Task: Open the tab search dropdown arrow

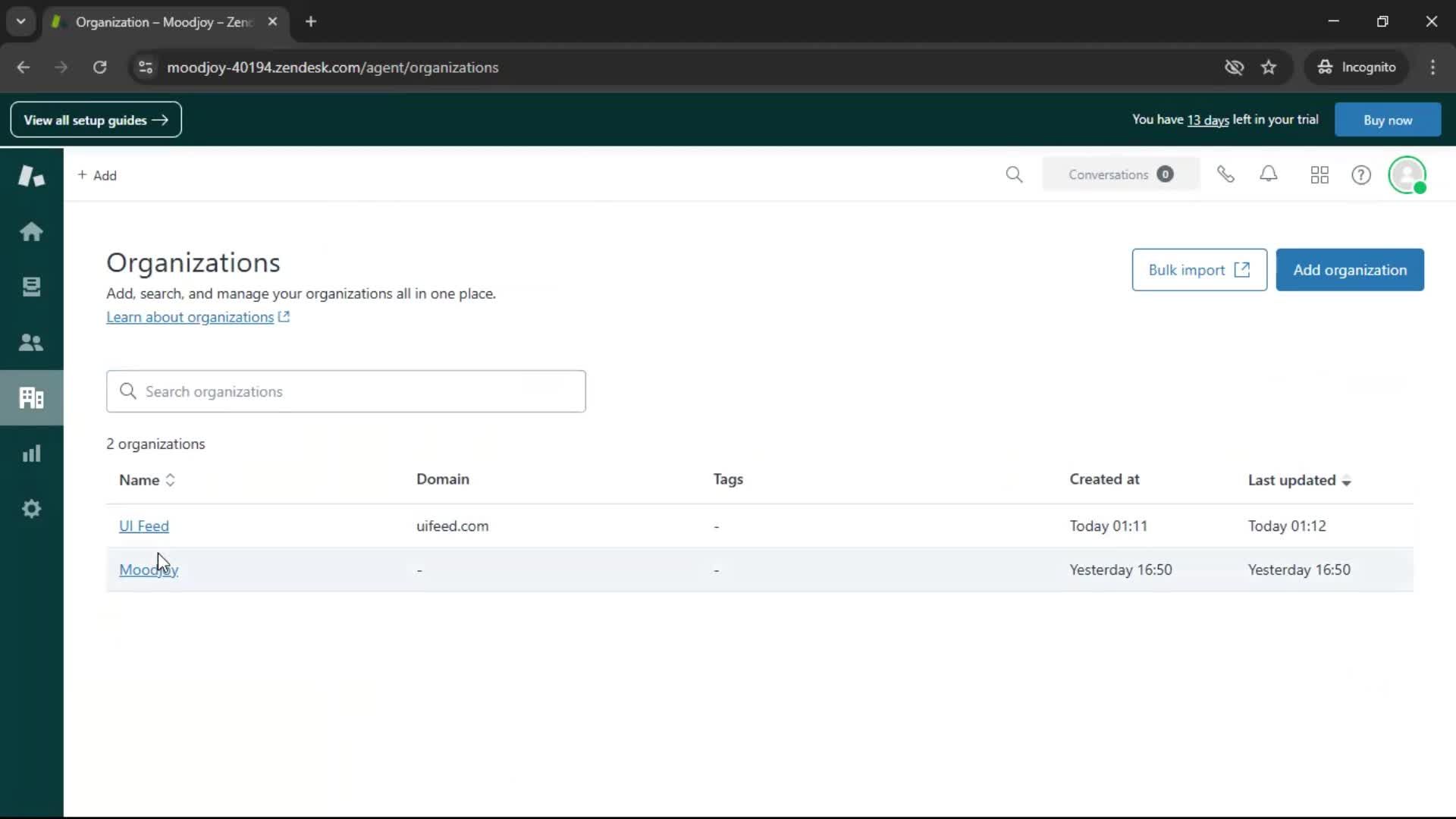Action: click(x=21, y=22)
